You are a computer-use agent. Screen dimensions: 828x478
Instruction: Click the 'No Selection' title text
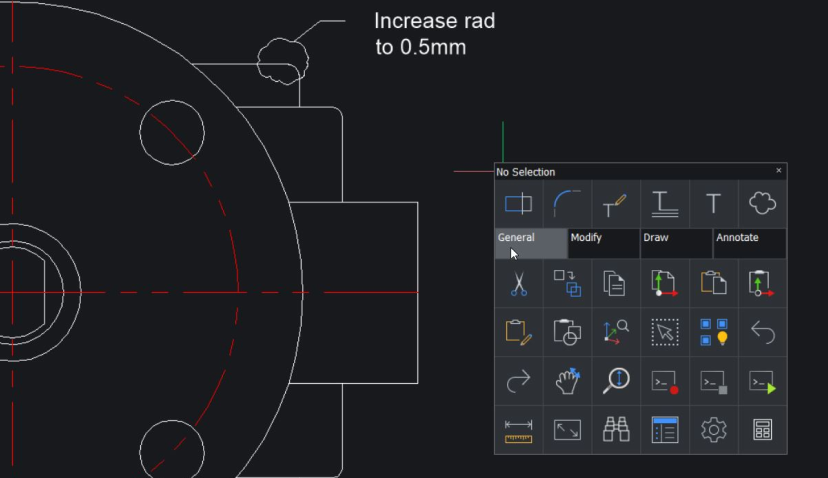tap(525, 172)
